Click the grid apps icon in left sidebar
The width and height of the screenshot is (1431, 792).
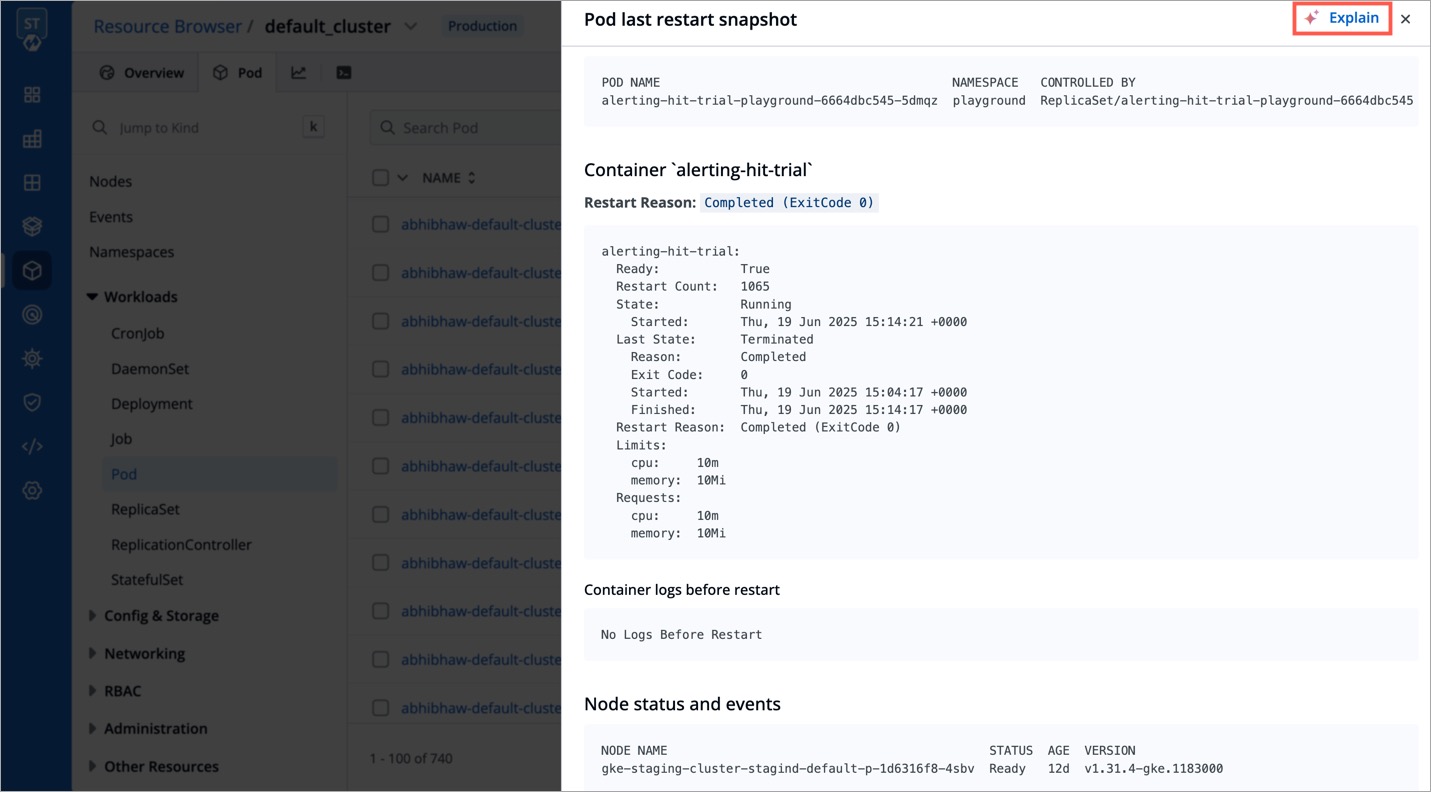[32, 94]
